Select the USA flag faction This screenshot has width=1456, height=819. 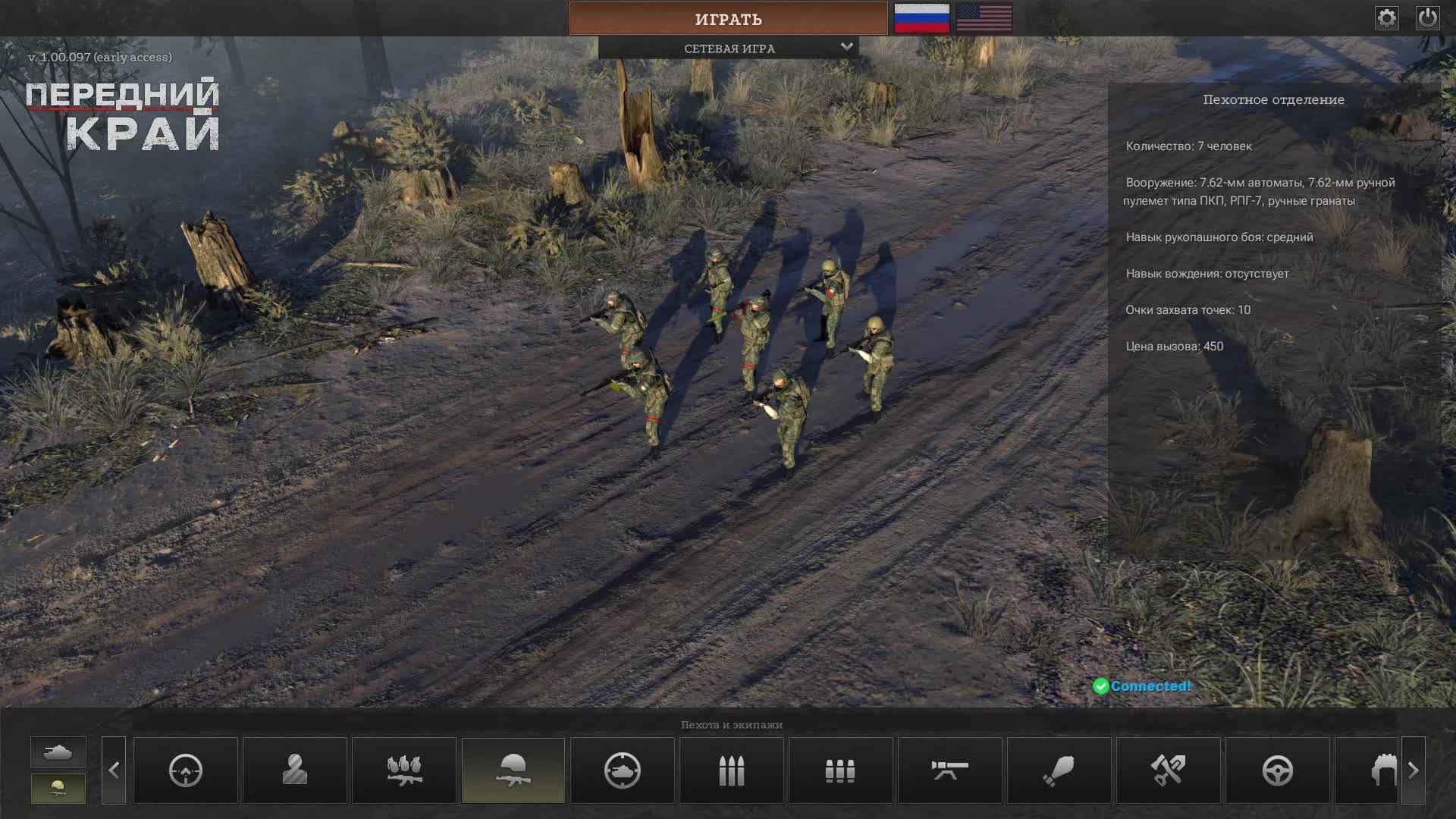tap(984, 17)
